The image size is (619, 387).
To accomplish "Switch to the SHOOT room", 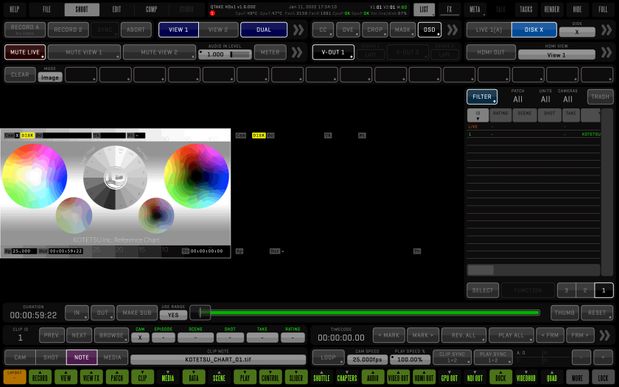I will (x=82, y=9).
